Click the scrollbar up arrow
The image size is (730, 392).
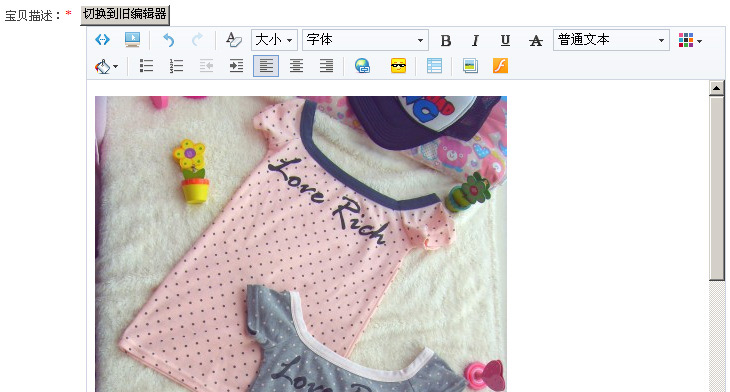[716, 88]
